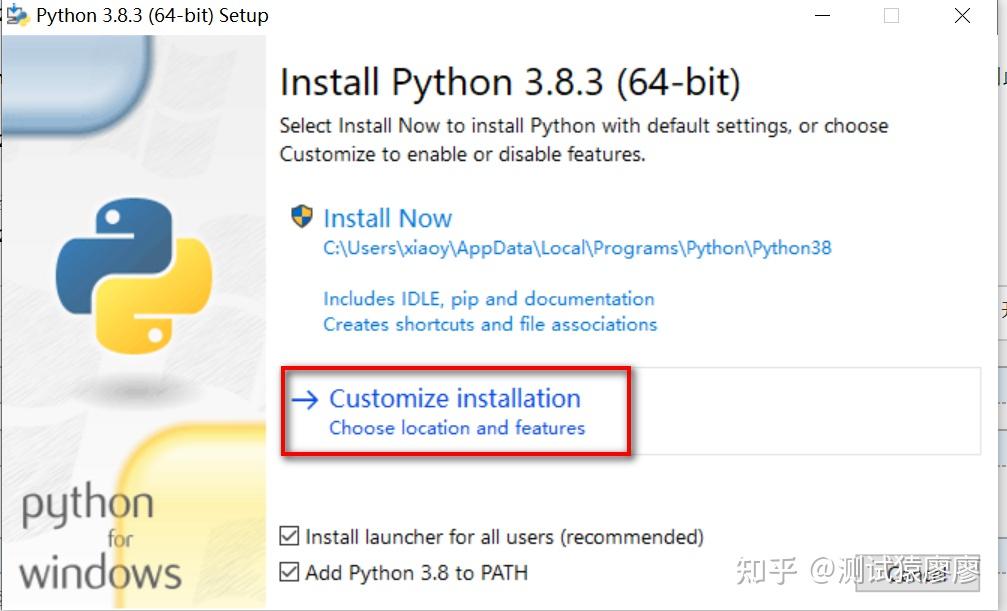Toggle the 'Add Python 3.8 to PATH' checkbox

[x=290, y=572]
